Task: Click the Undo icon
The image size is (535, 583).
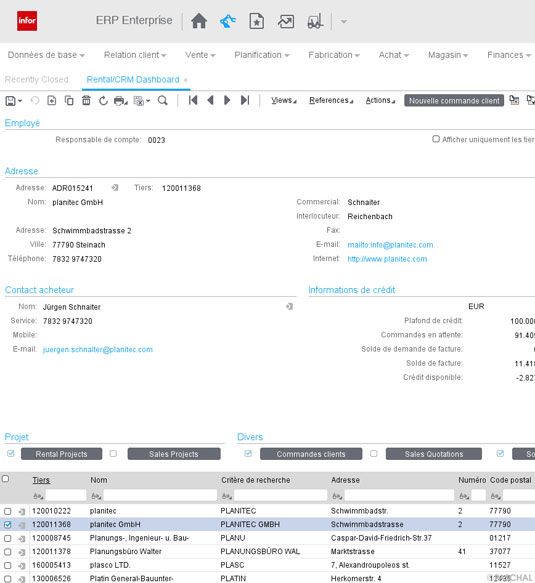Action: pyautogui.click(x=35, y=101)
